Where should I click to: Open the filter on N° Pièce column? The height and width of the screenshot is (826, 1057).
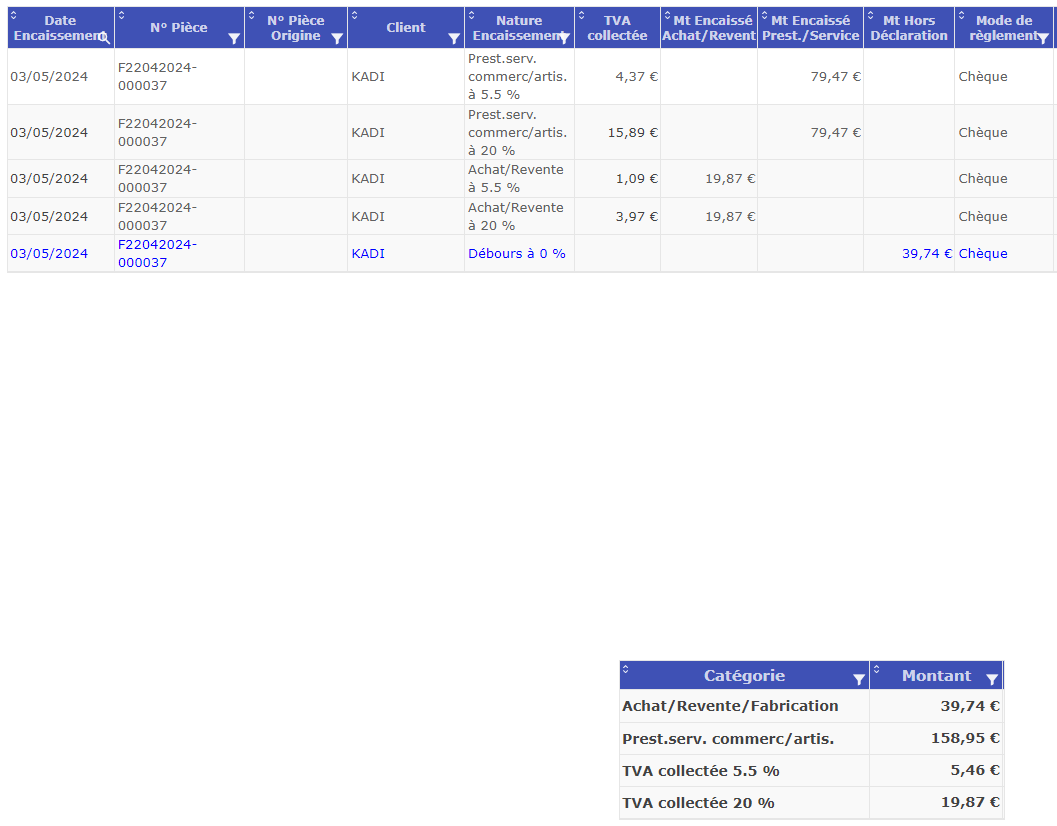click(233, 39)
